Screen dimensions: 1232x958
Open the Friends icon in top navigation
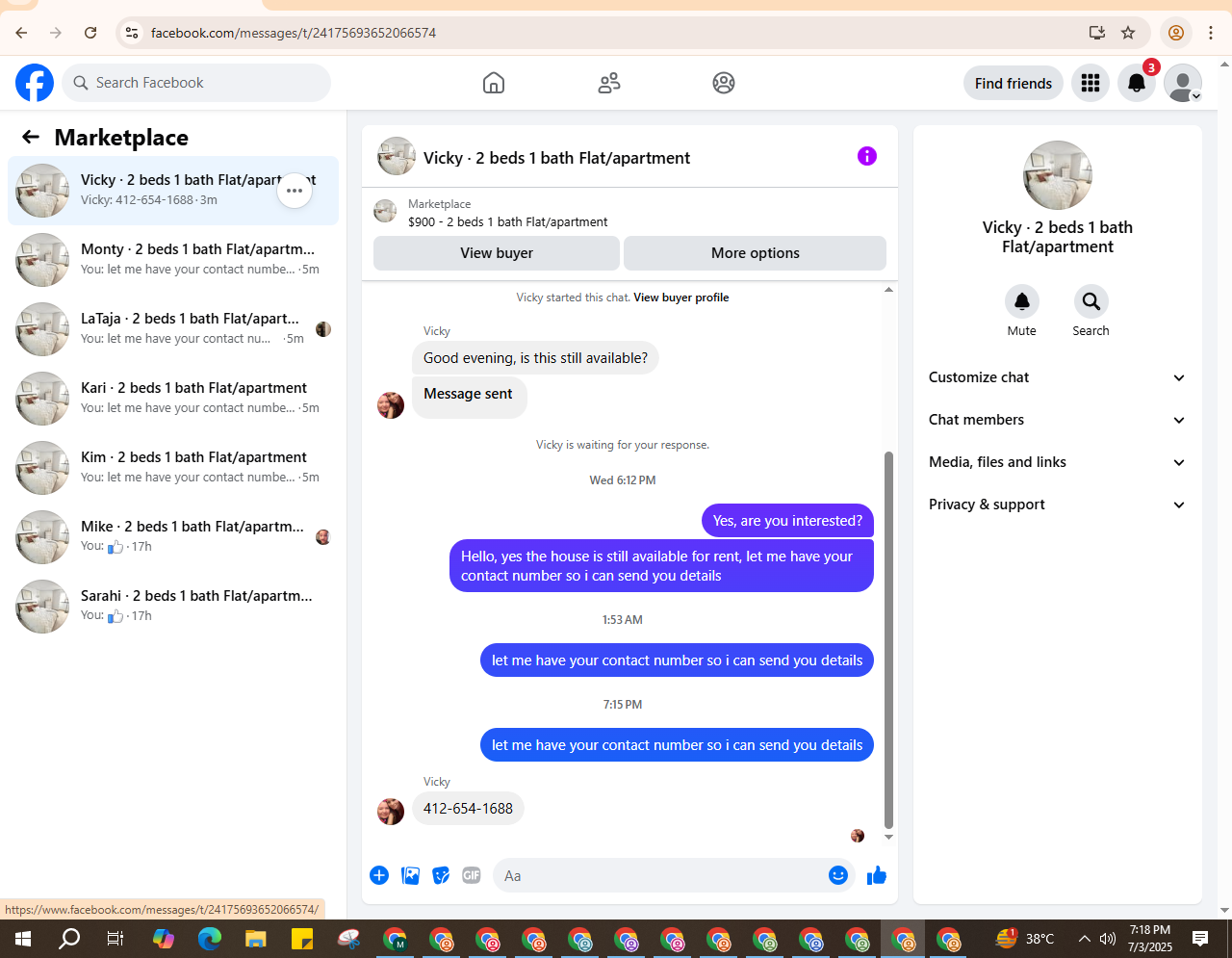[609, 83]
